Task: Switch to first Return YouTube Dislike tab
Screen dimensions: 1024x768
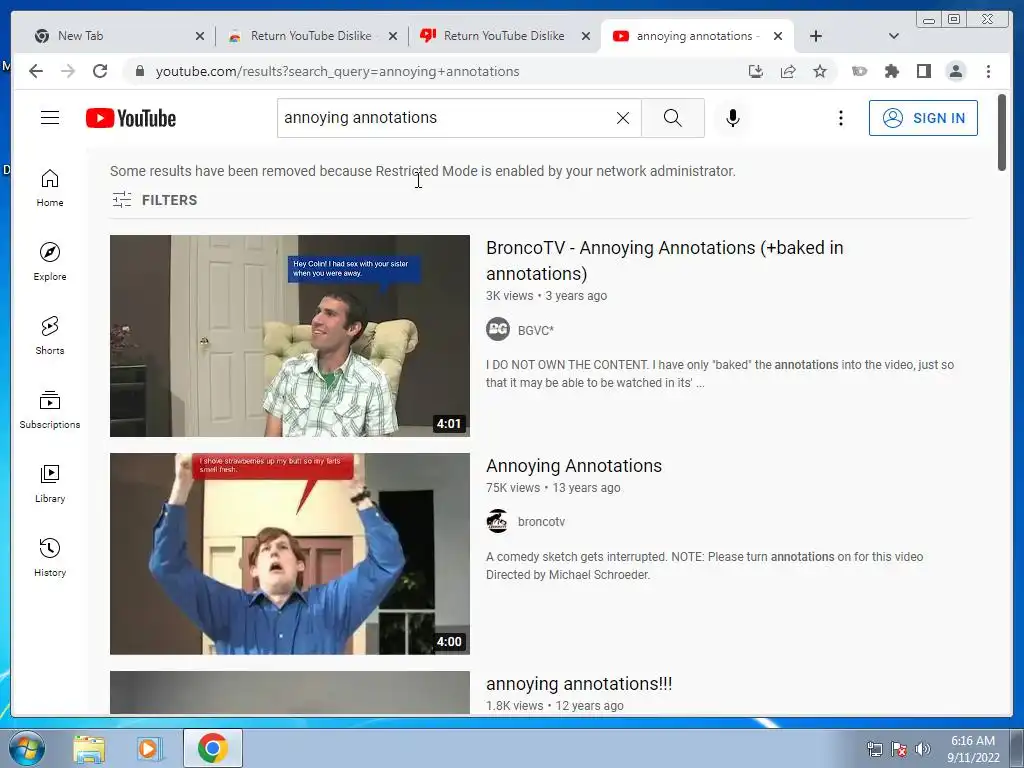Action: [311, 36]
